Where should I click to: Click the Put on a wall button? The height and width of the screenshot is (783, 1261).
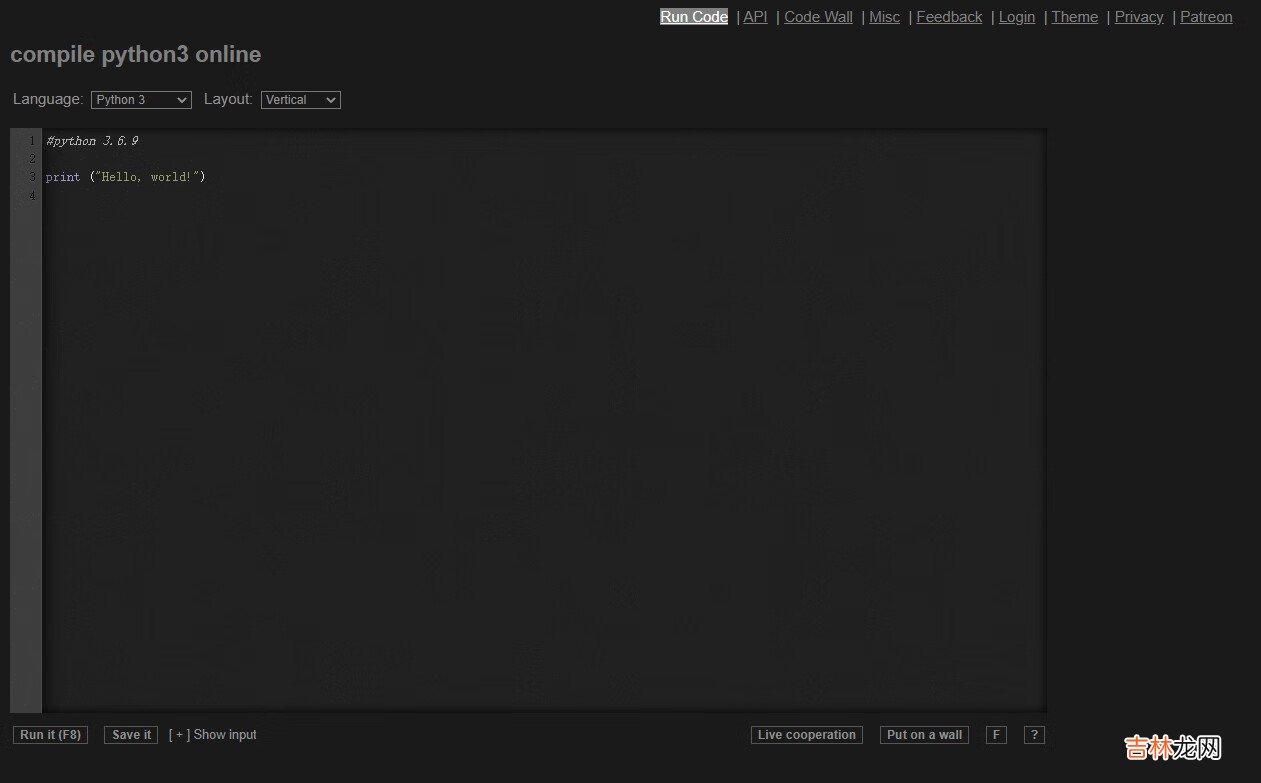924,735
